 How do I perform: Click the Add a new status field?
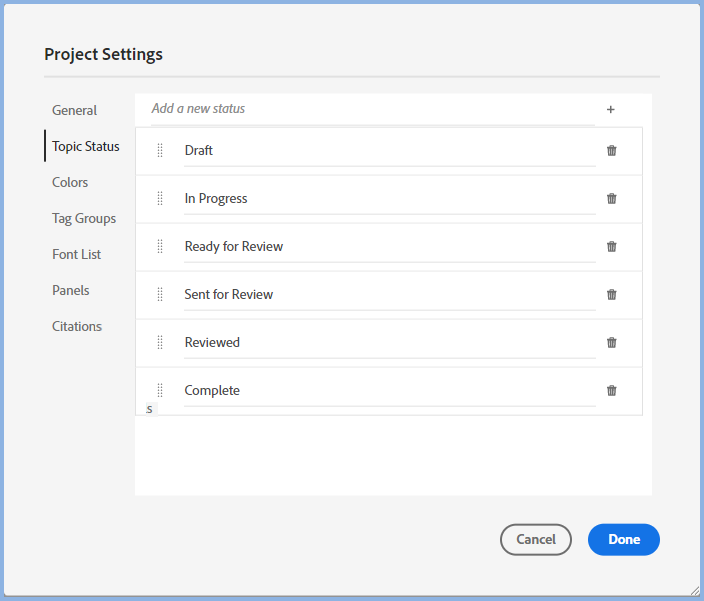(370, 109)
